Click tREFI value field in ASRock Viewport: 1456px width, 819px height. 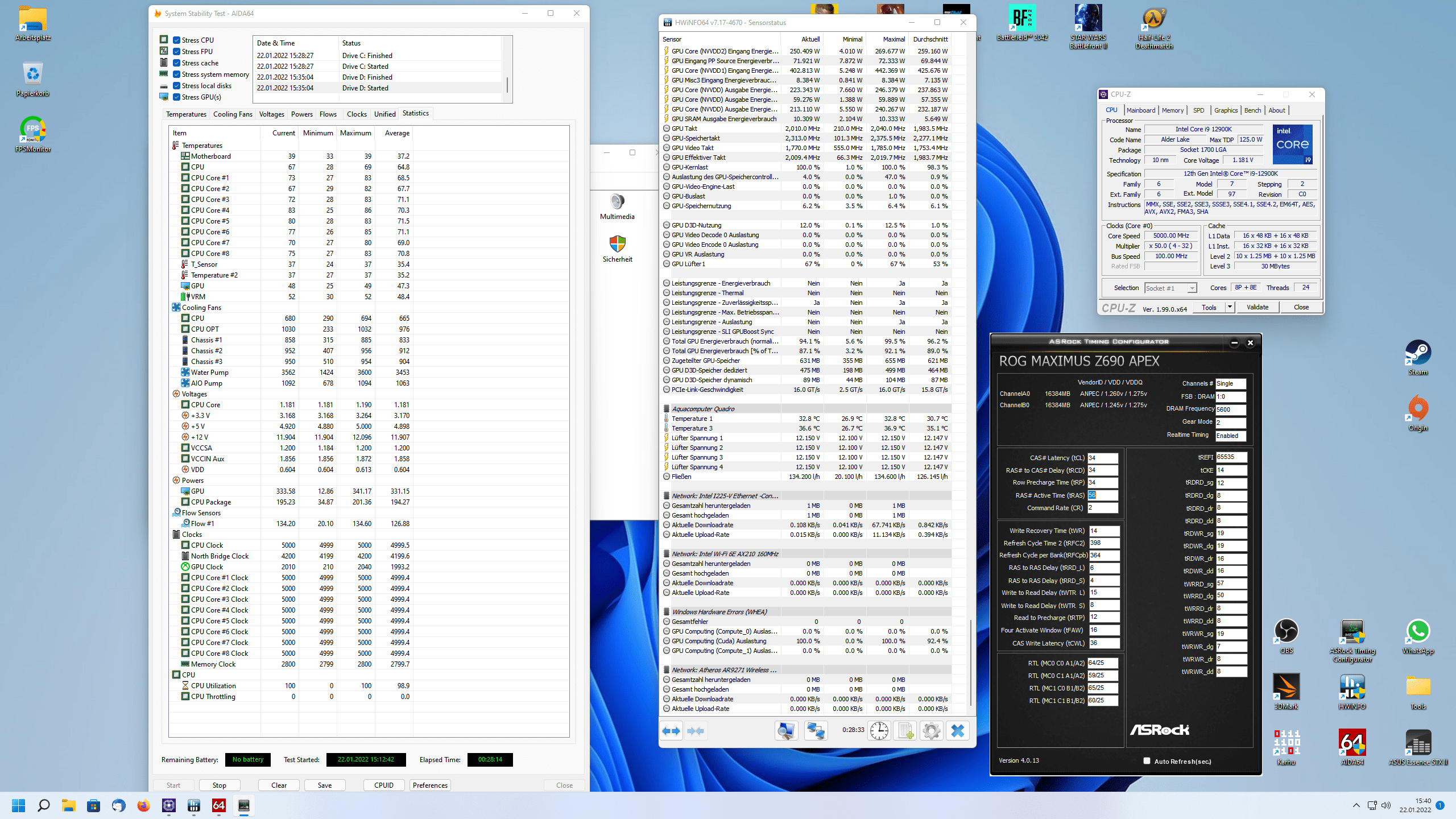click(1231, 457)
